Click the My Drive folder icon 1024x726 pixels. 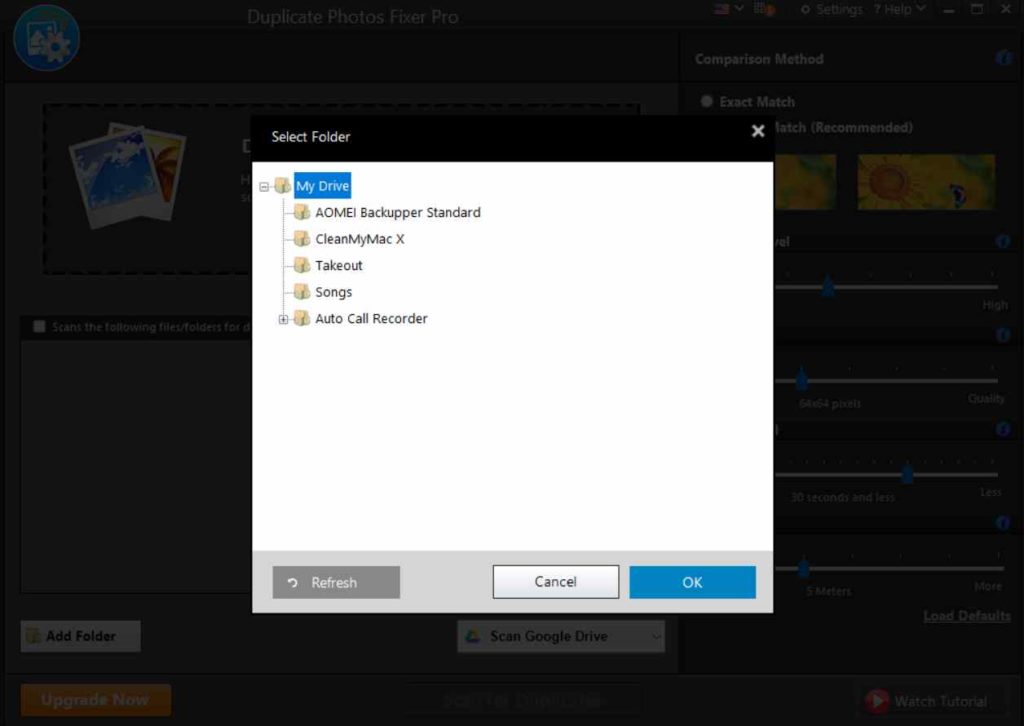(282, 185)
